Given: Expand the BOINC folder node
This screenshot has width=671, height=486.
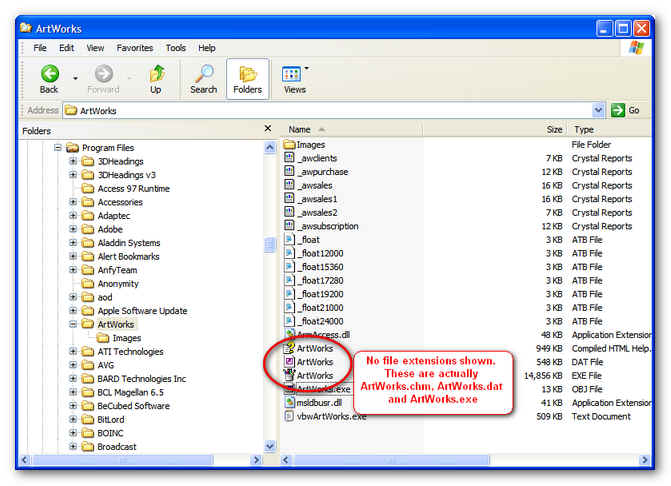Looking at the screenshot, I should pos(73,433).
